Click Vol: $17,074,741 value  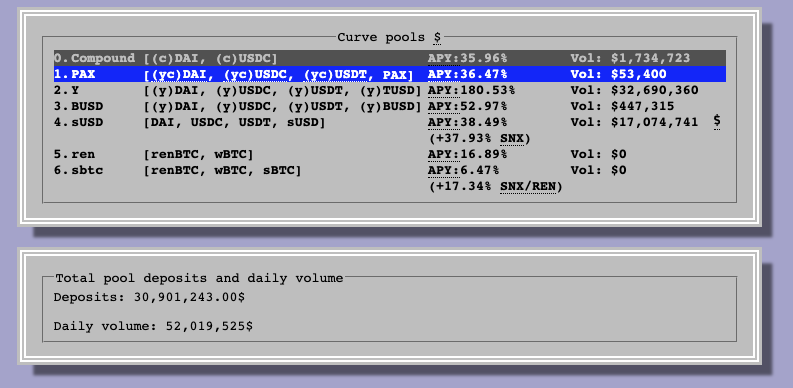[x=634, y=123]
